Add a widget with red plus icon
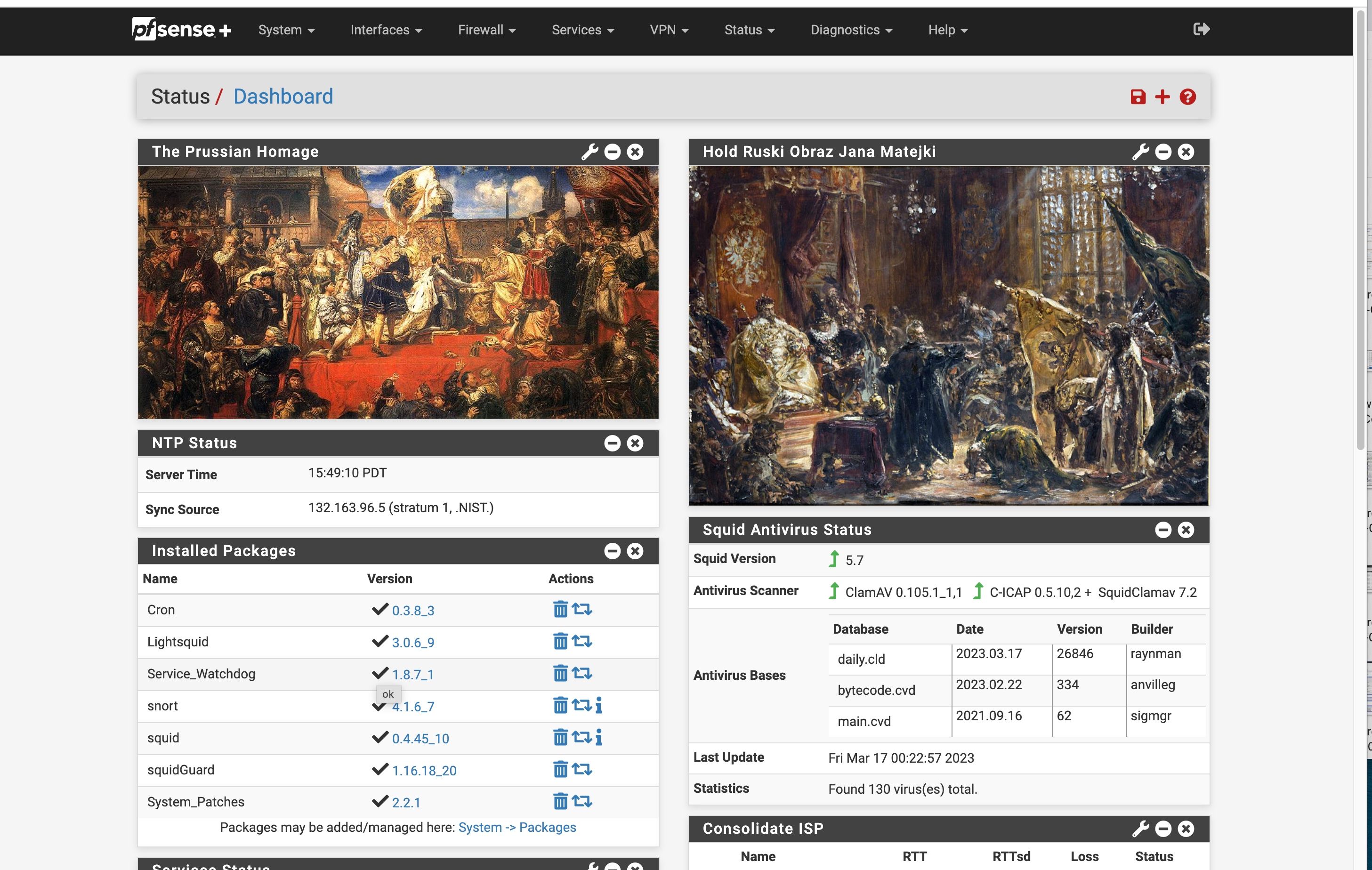Screen dimensions: 1372x870 (1162, 97)
